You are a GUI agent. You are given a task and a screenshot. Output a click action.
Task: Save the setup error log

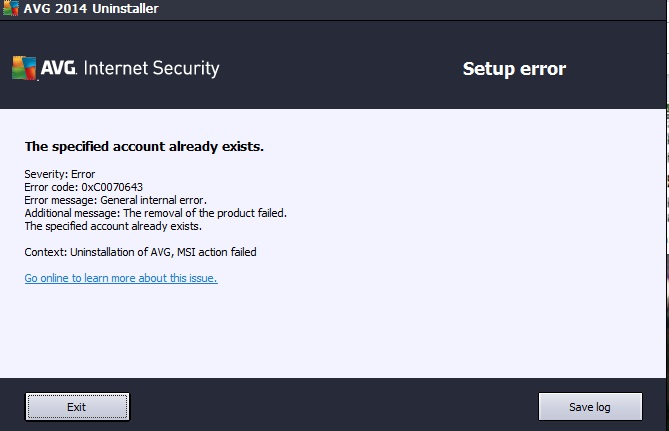[x=590, y=407]
